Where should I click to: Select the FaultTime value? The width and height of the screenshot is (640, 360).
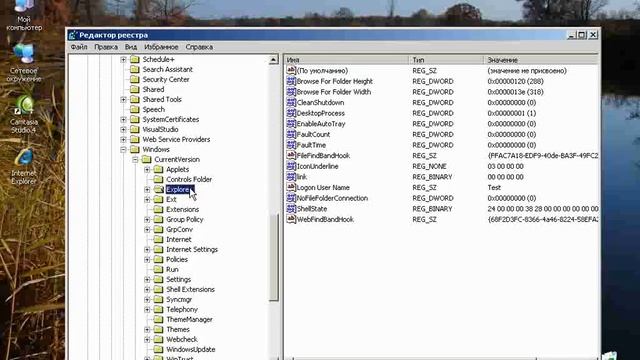pos(311,145)
